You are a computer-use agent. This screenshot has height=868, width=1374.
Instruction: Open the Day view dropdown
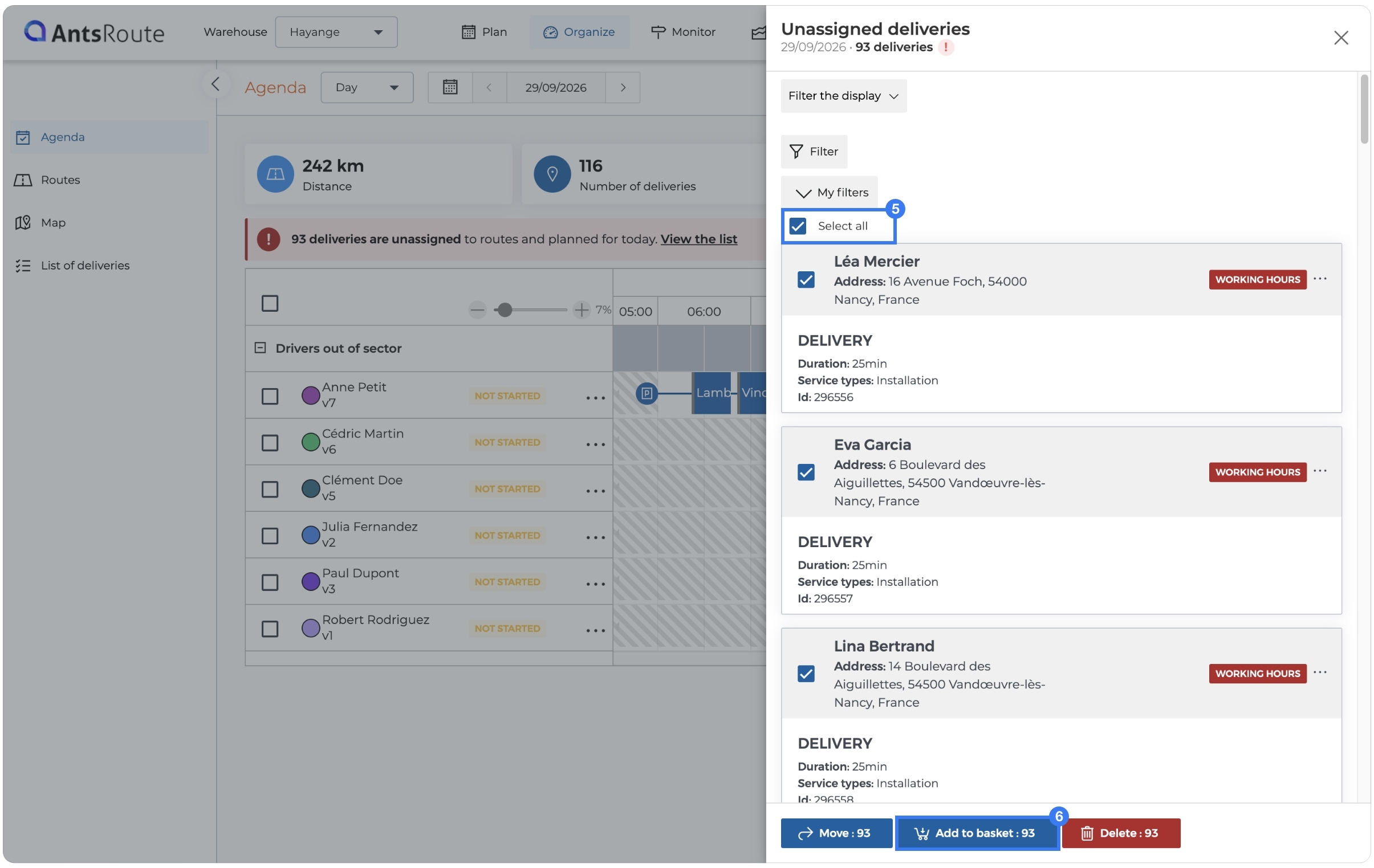click(367, 87)
